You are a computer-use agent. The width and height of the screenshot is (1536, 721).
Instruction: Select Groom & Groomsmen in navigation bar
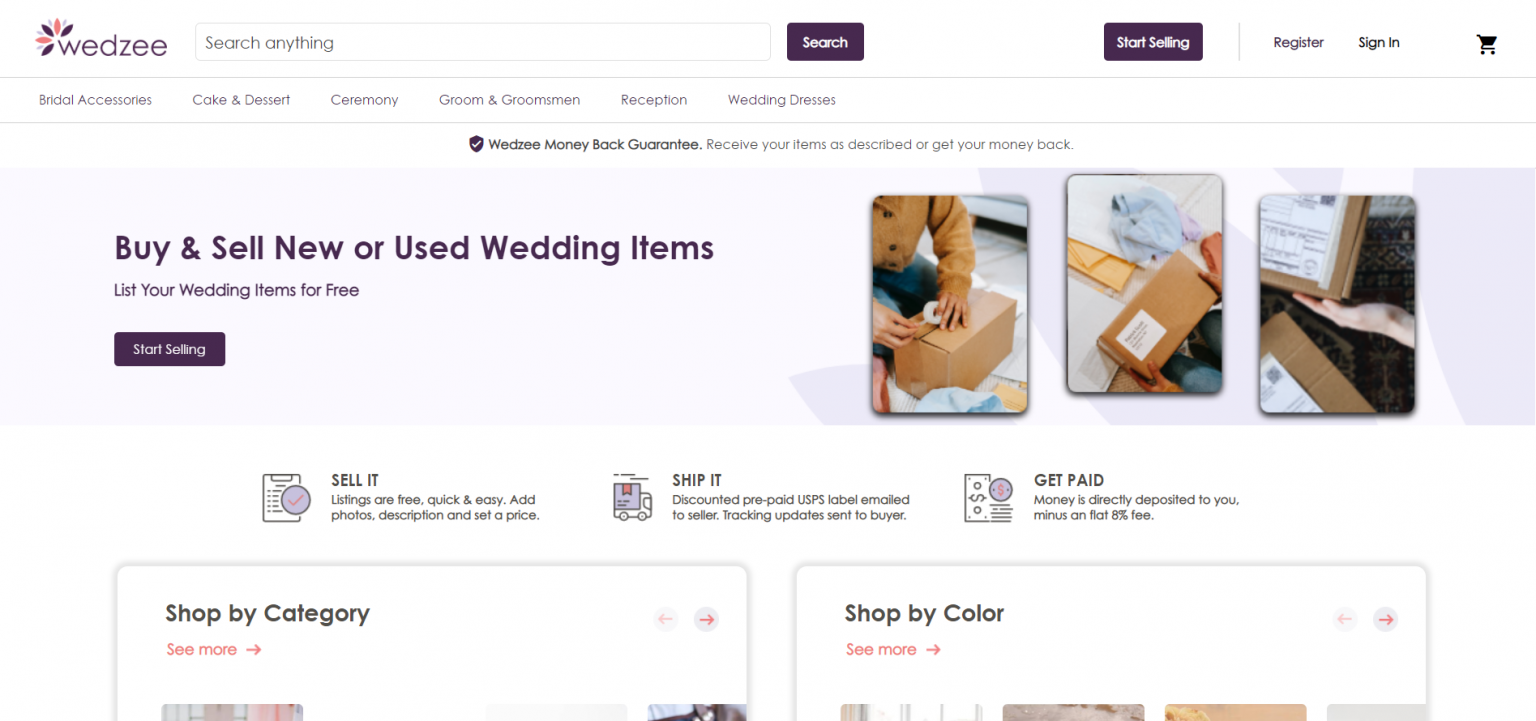pyautogui.click(x=509, y=100)
